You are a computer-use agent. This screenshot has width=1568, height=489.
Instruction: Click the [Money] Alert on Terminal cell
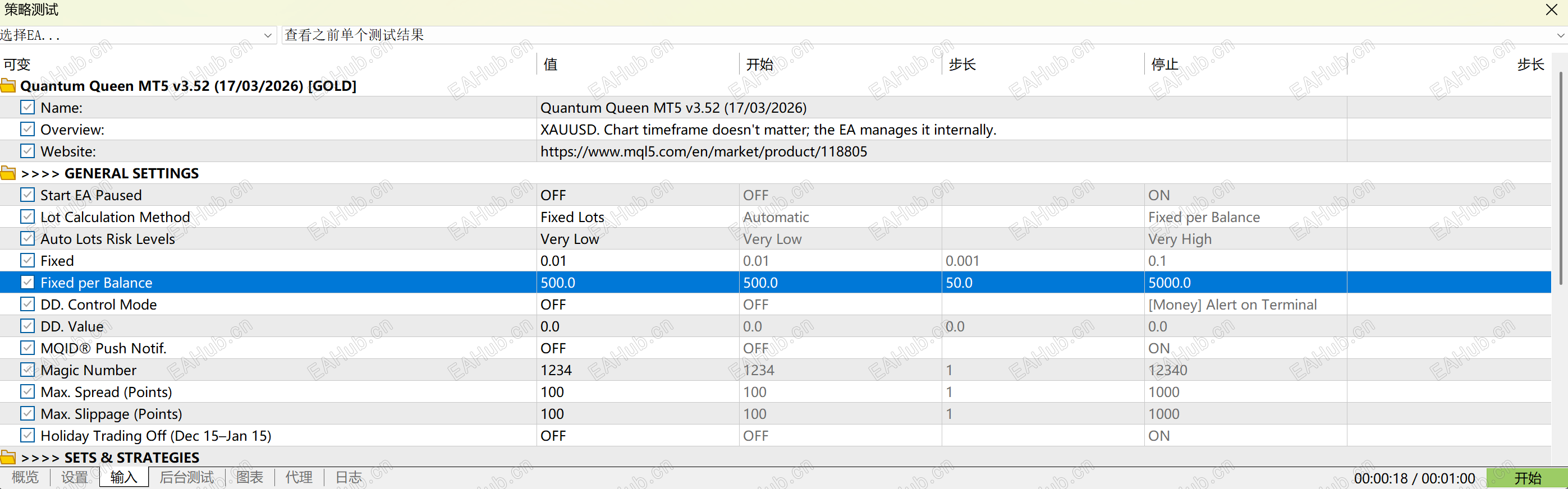(x=1245, y=305)
